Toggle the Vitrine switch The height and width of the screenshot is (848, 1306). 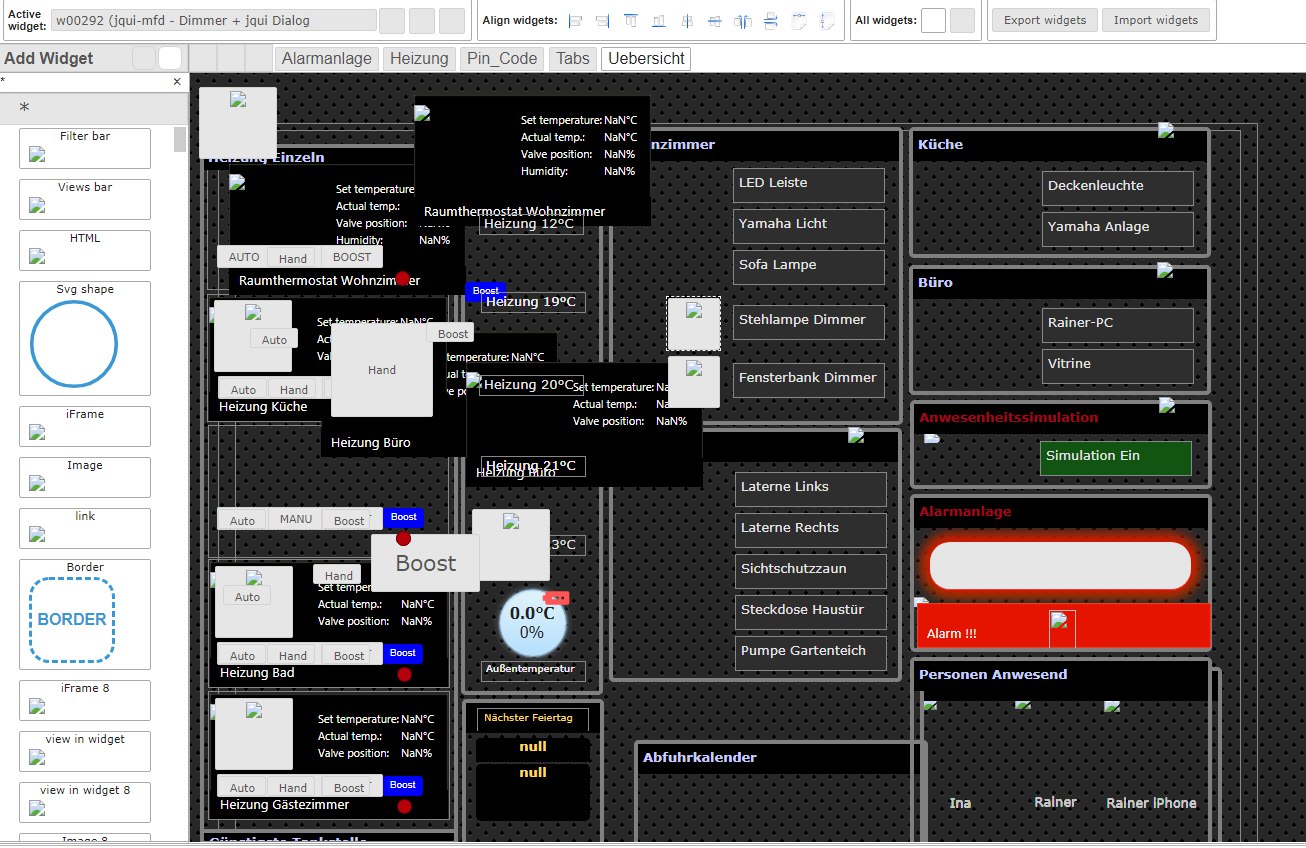click(x=1118, y=366)
